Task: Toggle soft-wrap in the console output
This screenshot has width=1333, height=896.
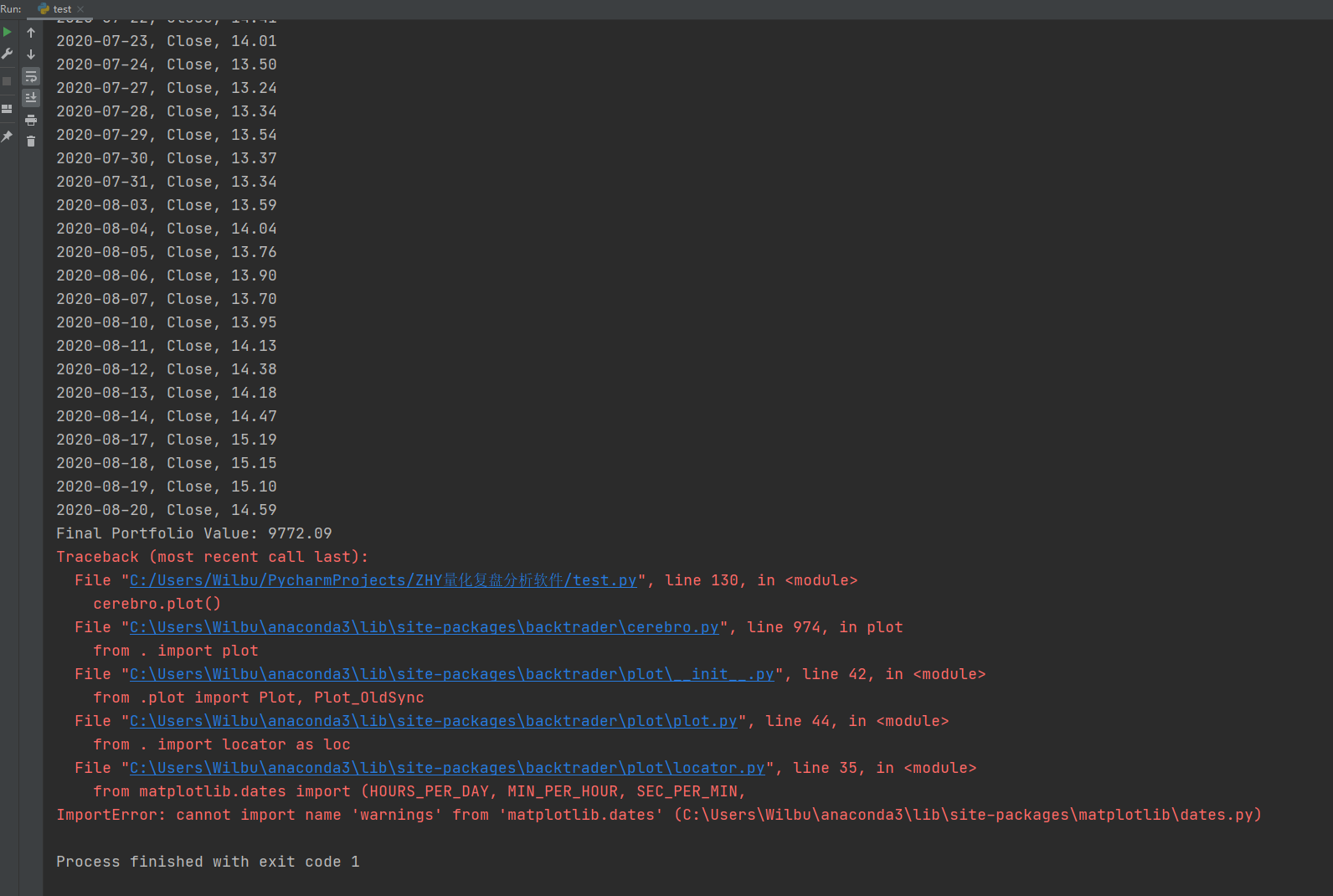Action: pyautogui.click(x=31, y=76)
